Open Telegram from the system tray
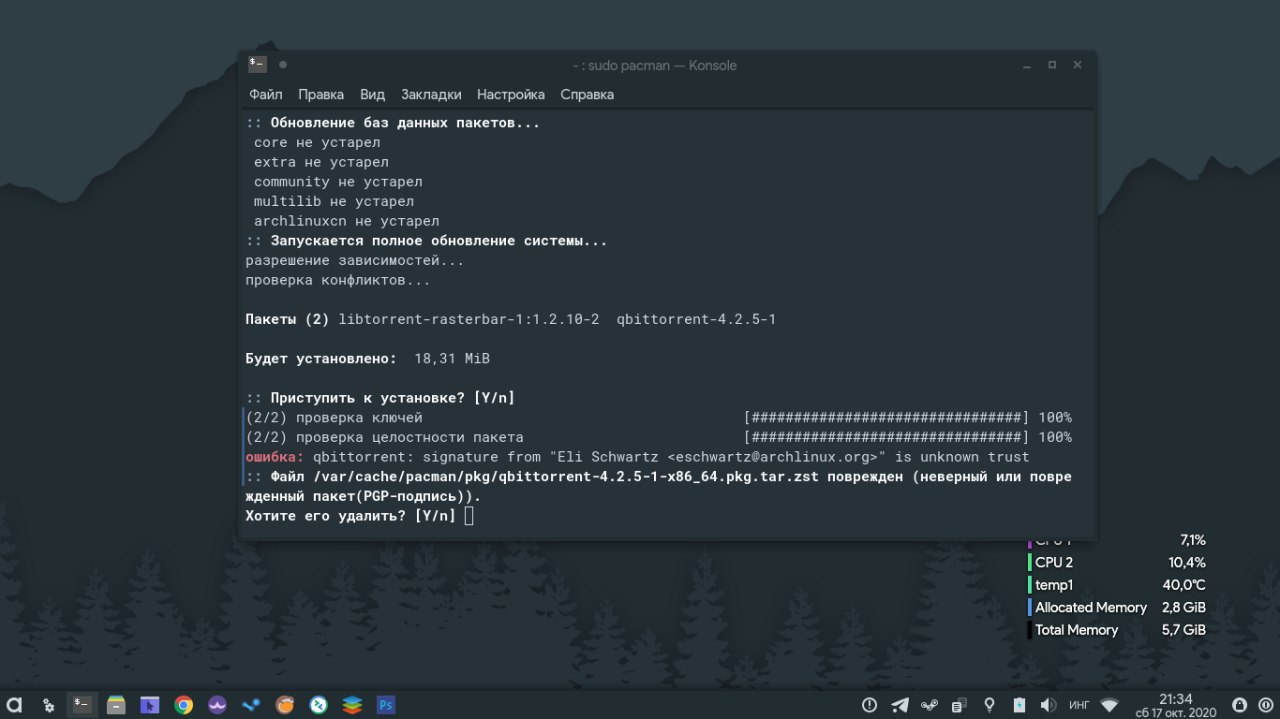The width and height of the screenshot is (1280, 719). pos(900,705)
